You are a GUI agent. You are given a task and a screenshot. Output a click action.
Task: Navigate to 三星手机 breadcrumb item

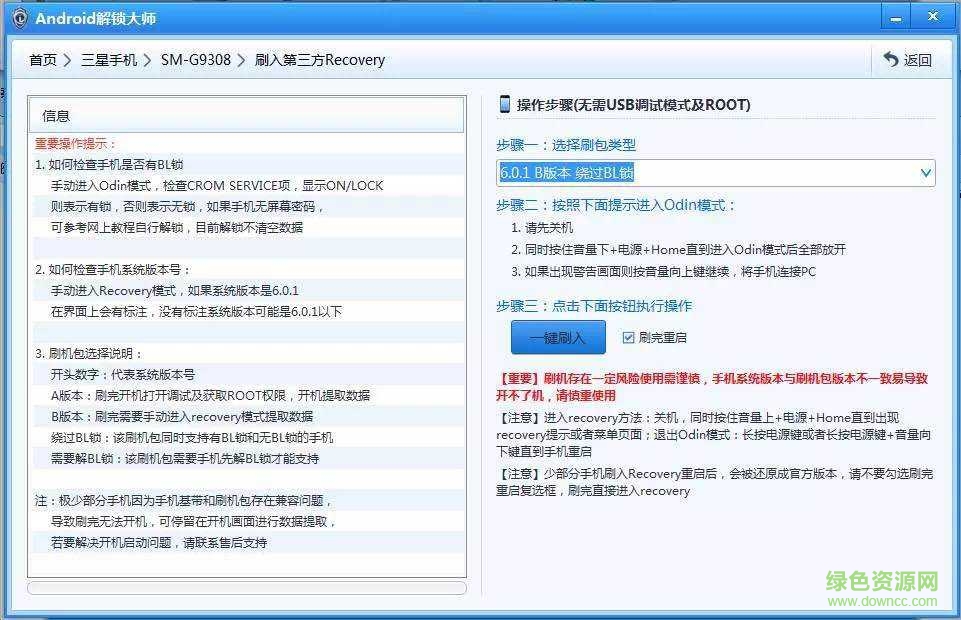pos(108,61)
